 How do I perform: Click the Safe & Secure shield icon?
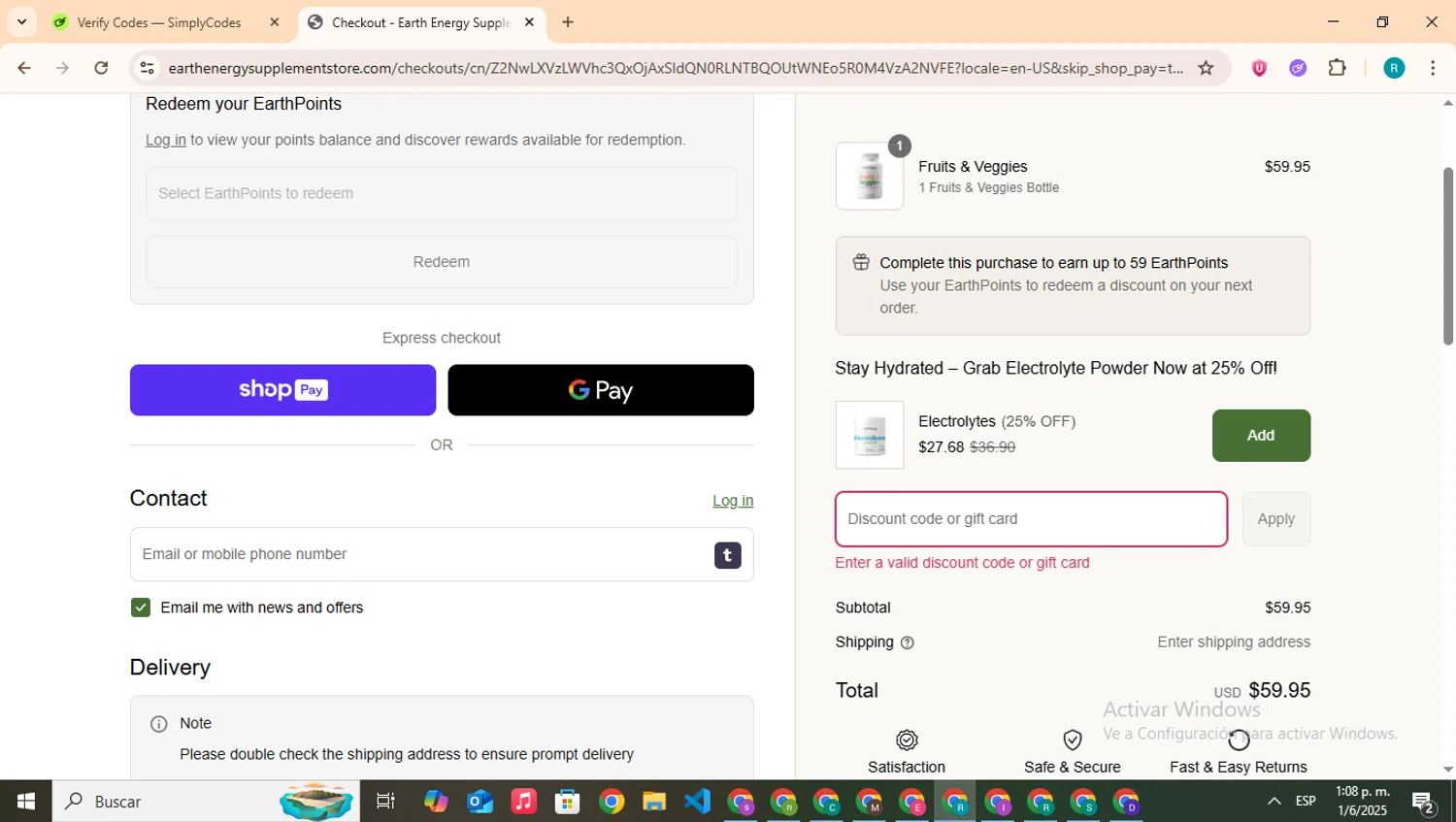[x=1073, y=740]
